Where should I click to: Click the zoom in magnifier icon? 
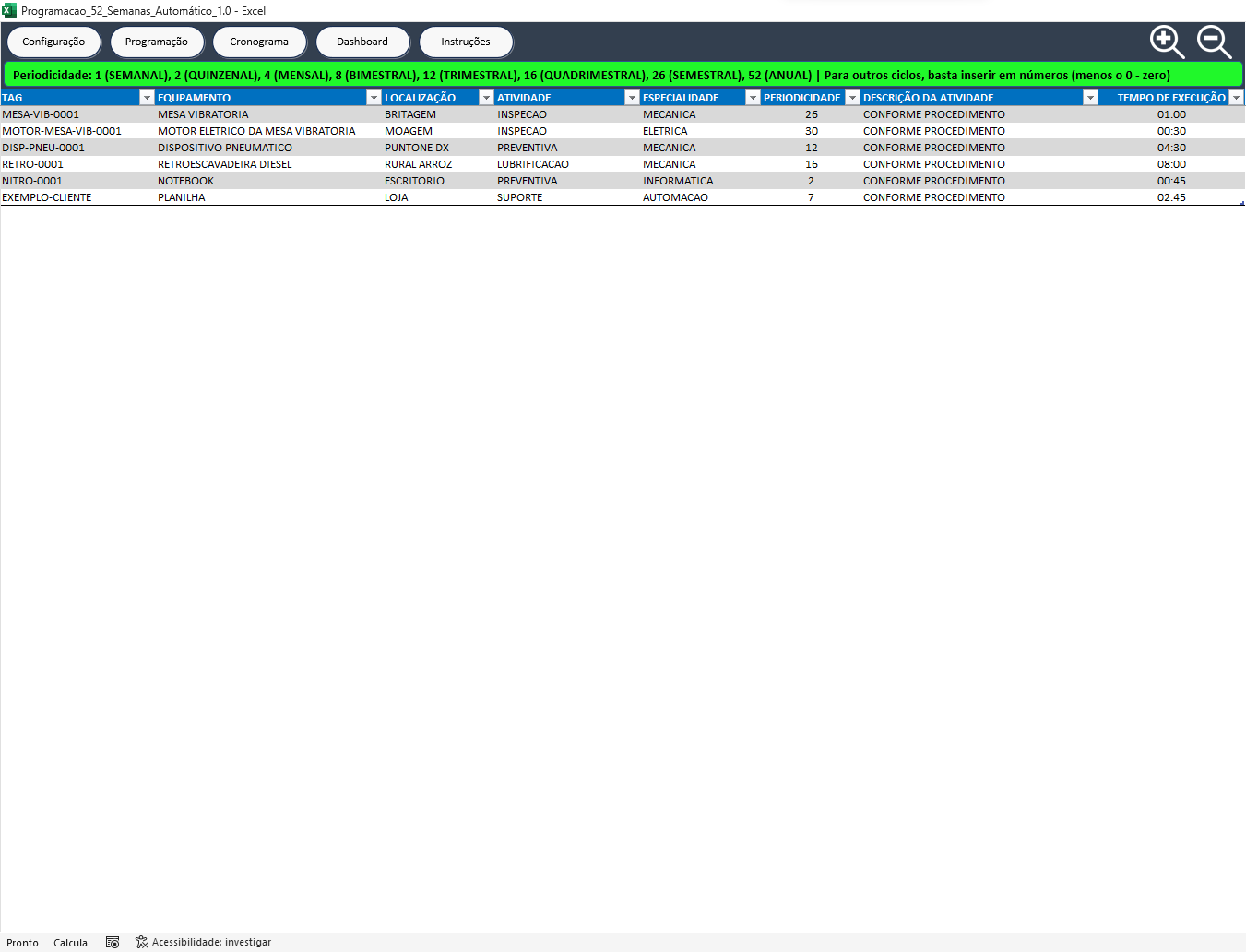tap(1166, 42)
